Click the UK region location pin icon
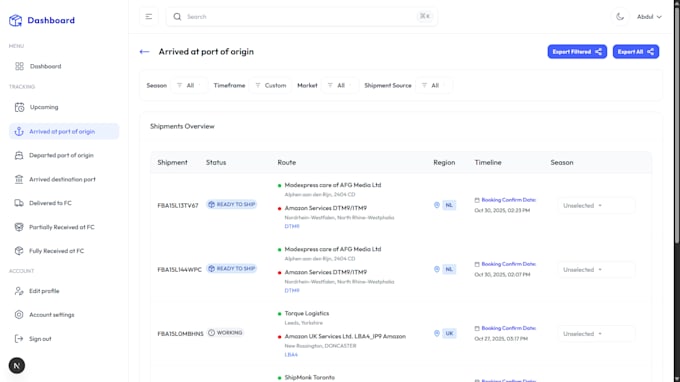 tap(437, 333)
